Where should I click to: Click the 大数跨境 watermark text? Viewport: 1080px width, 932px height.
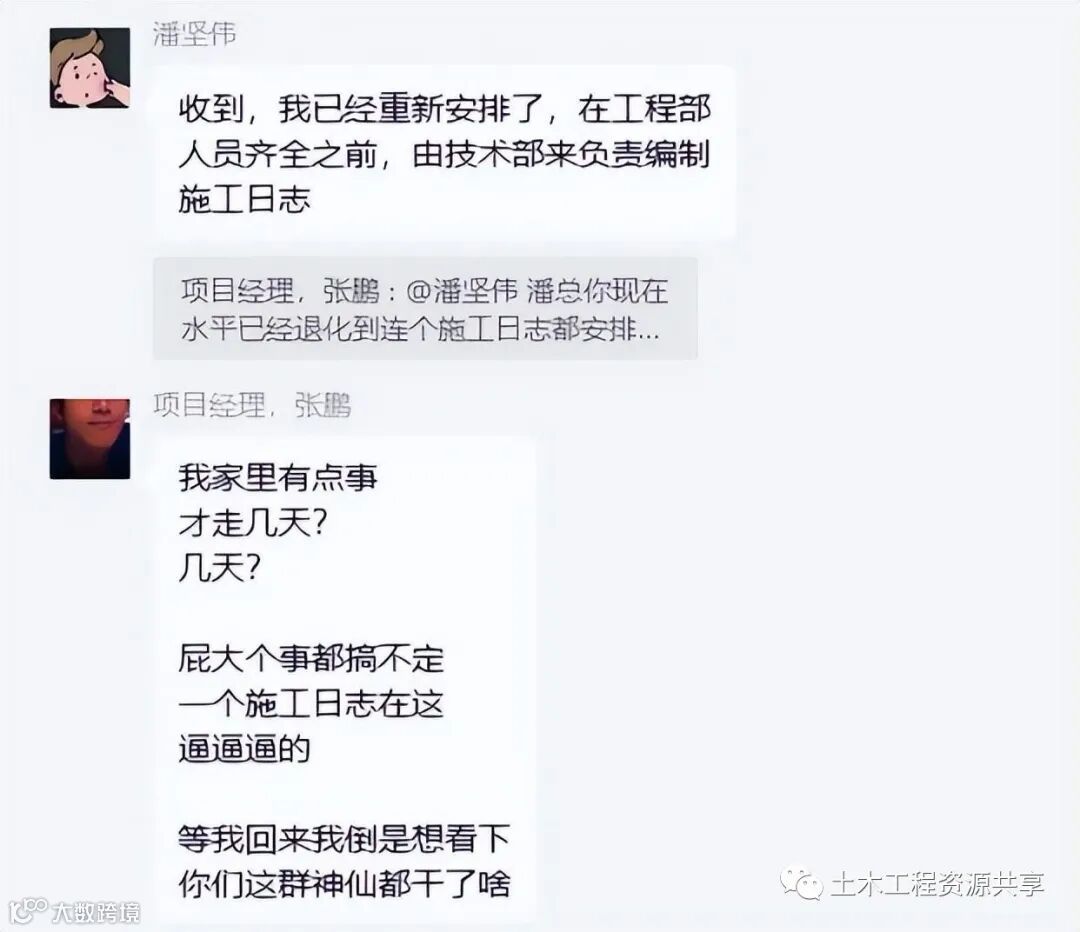point(96,913)
